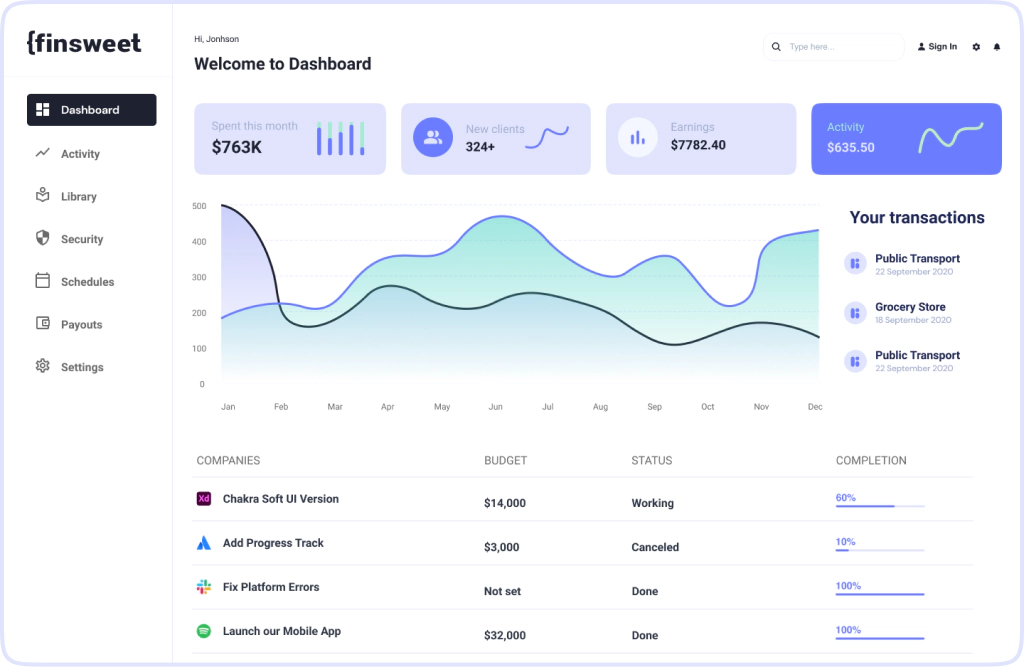Click the first Public Transport transaction icon
Screen dimensions: 1024x667
pos(855,262)
